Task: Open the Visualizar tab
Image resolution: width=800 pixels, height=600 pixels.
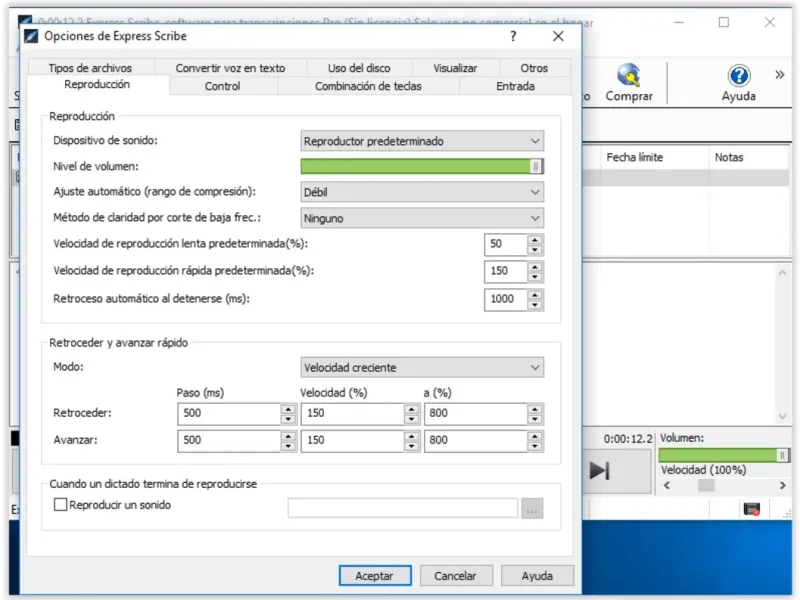Action: coord(455,68)
